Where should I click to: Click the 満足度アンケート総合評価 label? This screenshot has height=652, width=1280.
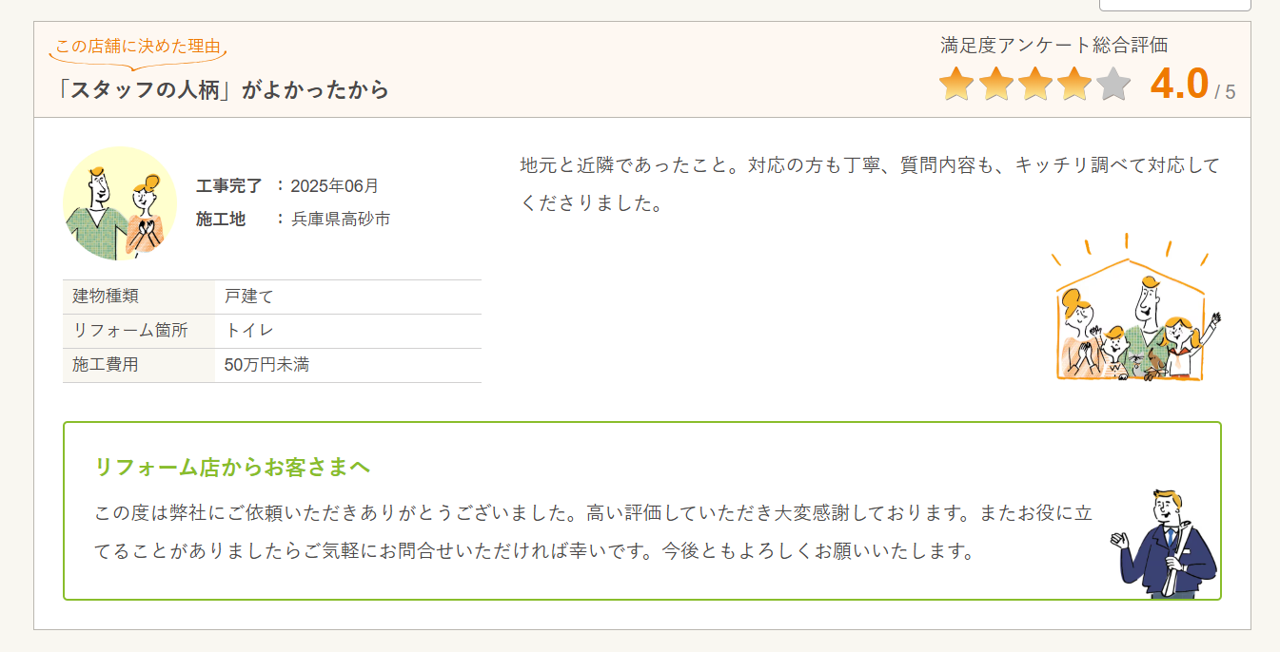coord(1054,45)
